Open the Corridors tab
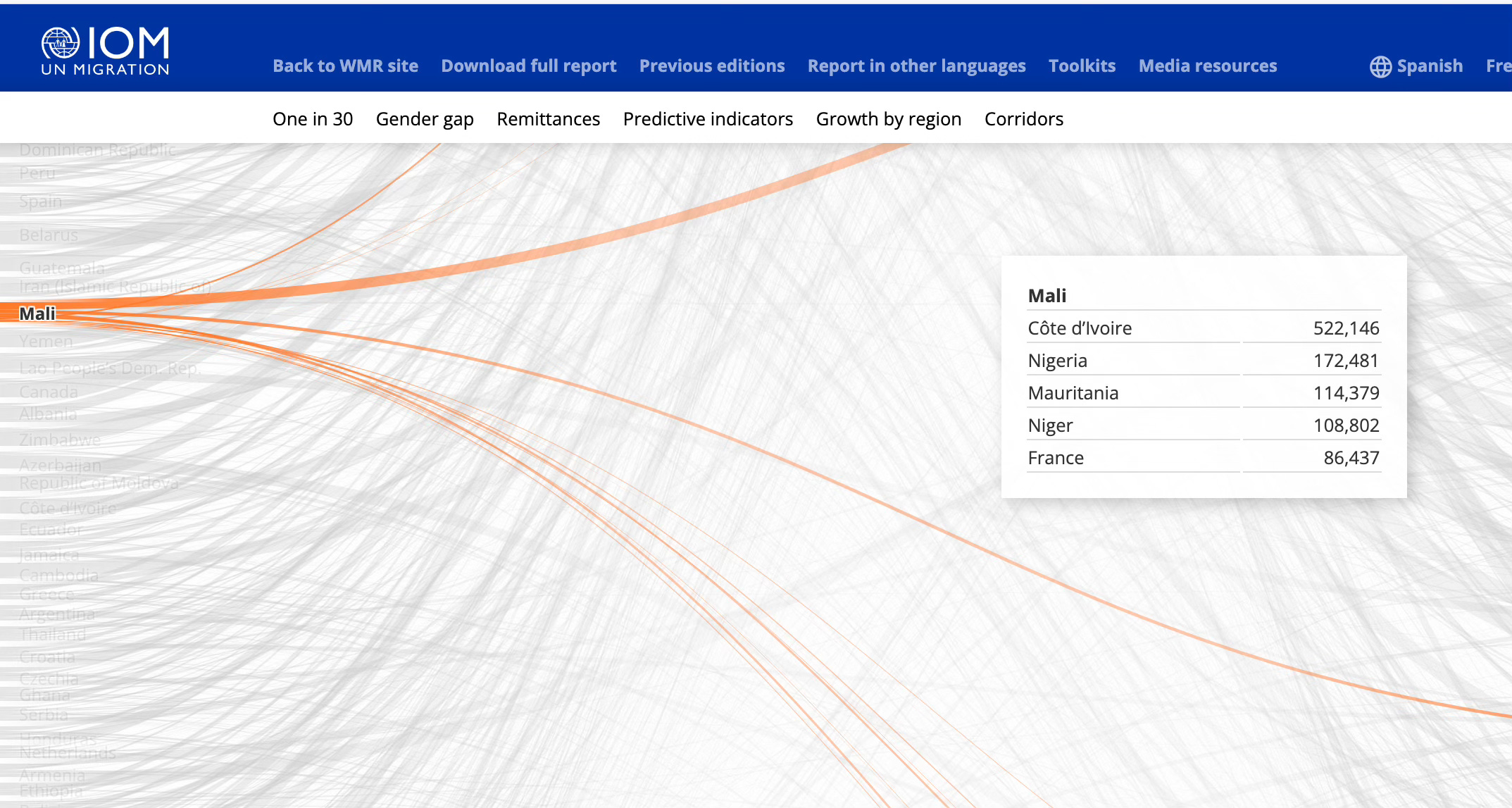1512x808 pixels. click(1023, 119)
